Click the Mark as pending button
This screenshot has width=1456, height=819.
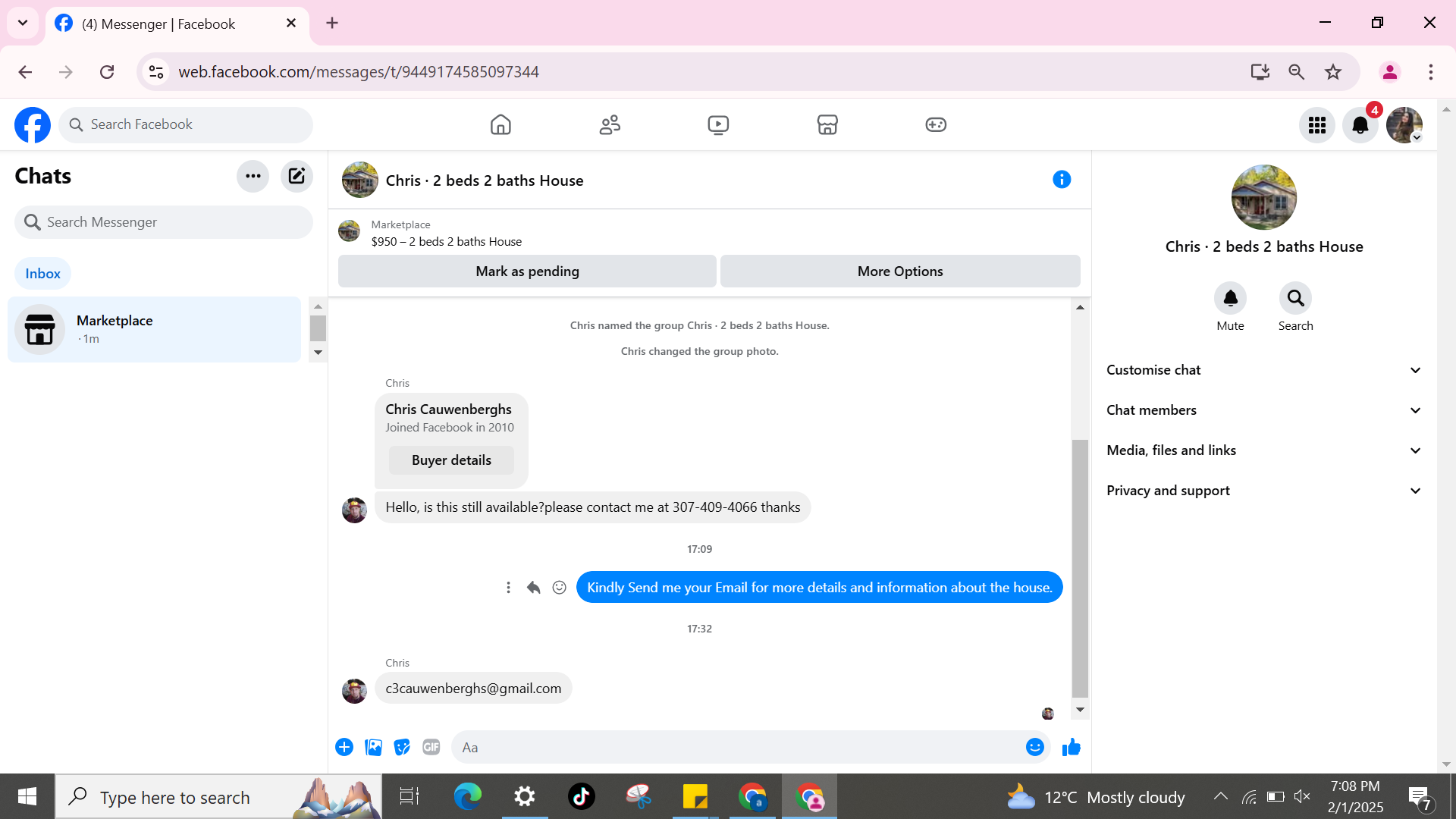[x=527, y=271]
